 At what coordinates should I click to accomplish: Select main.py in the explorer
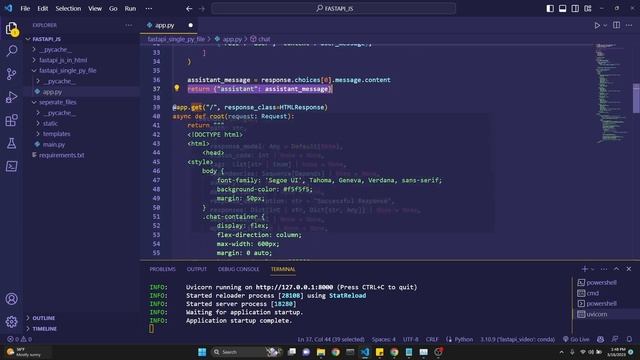[x=54, y=144]
